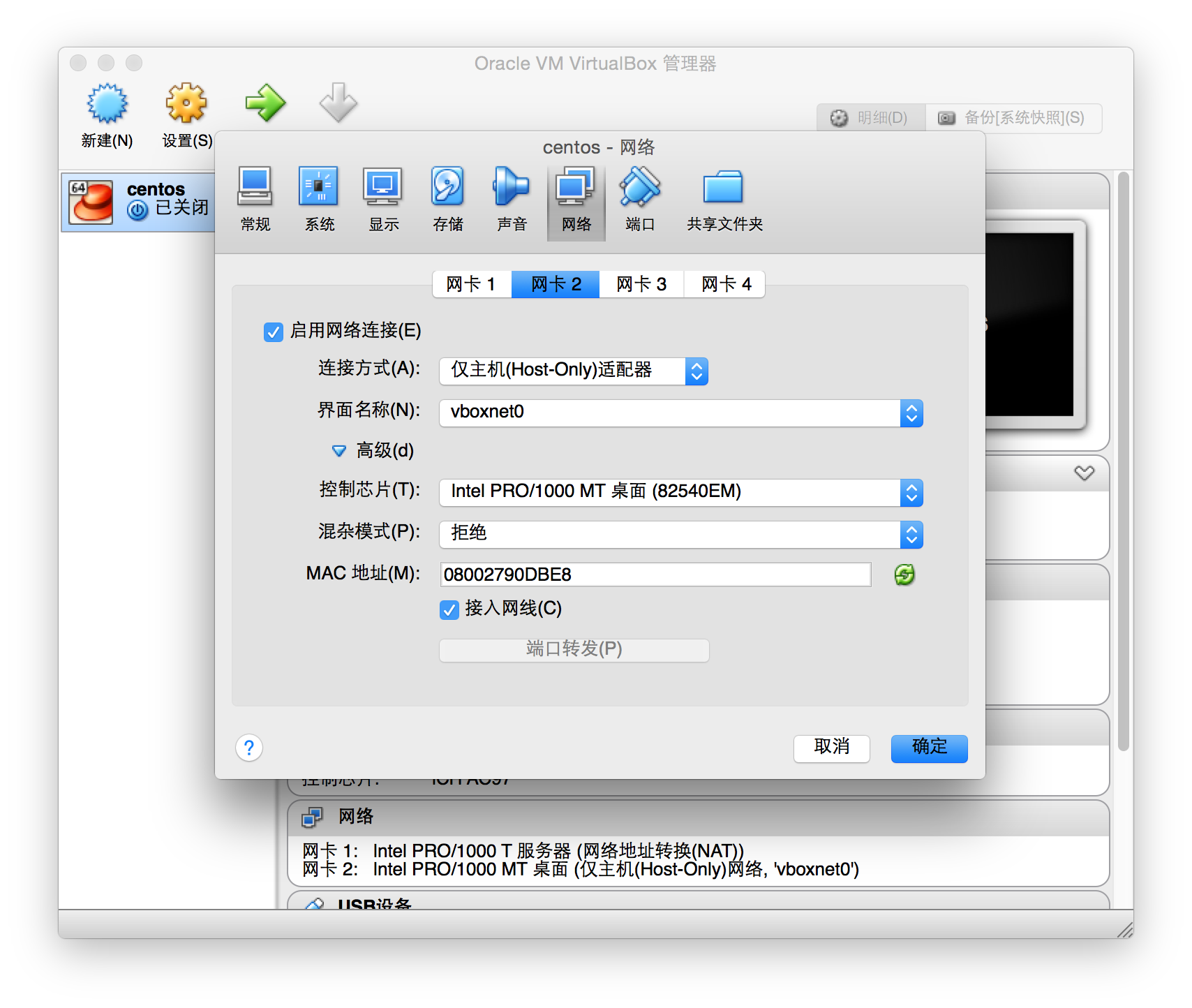Open the Attached to (连接方式) dropdown
Screen dimensions: 1192x1008
[573, 371]
